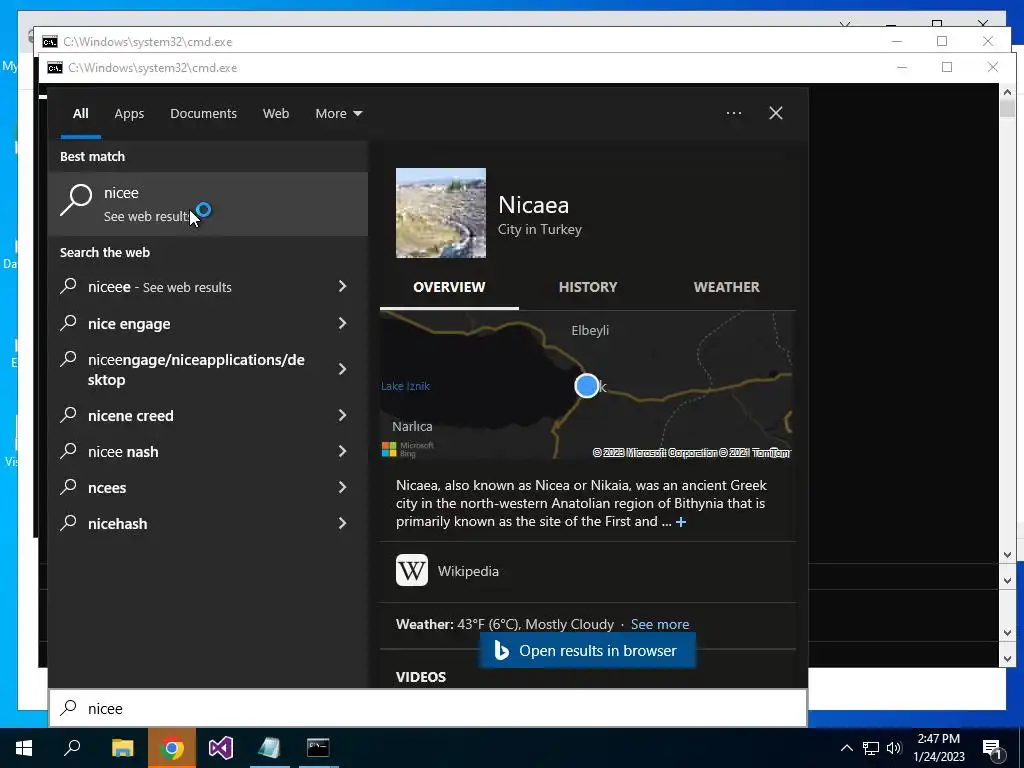Open the taskbar search icon

[x=72, y=748]
